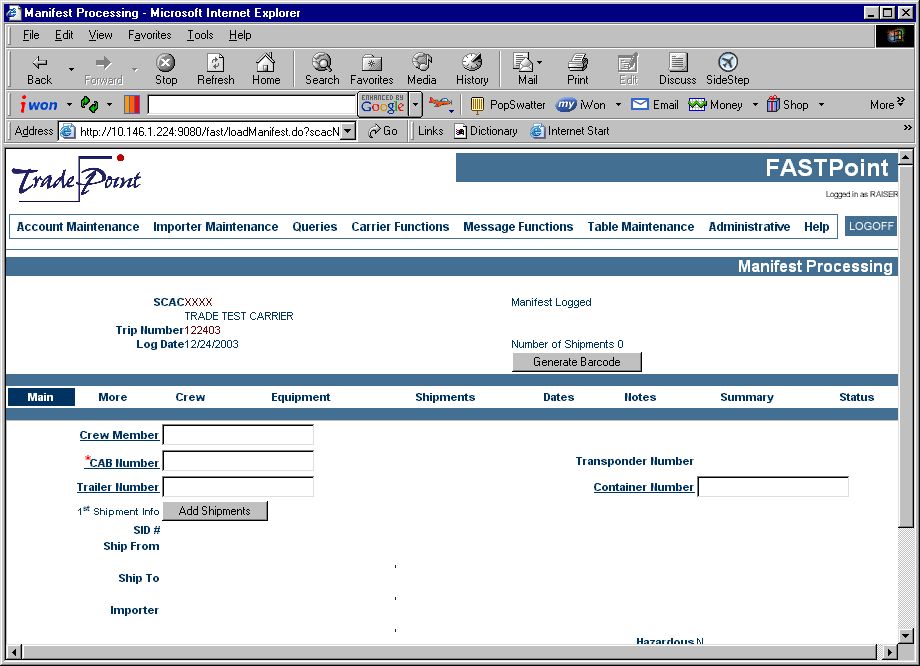Expand the Shop dropdown arrow
920x666 pixels.
pyautogui.click(x=821, y=105)
